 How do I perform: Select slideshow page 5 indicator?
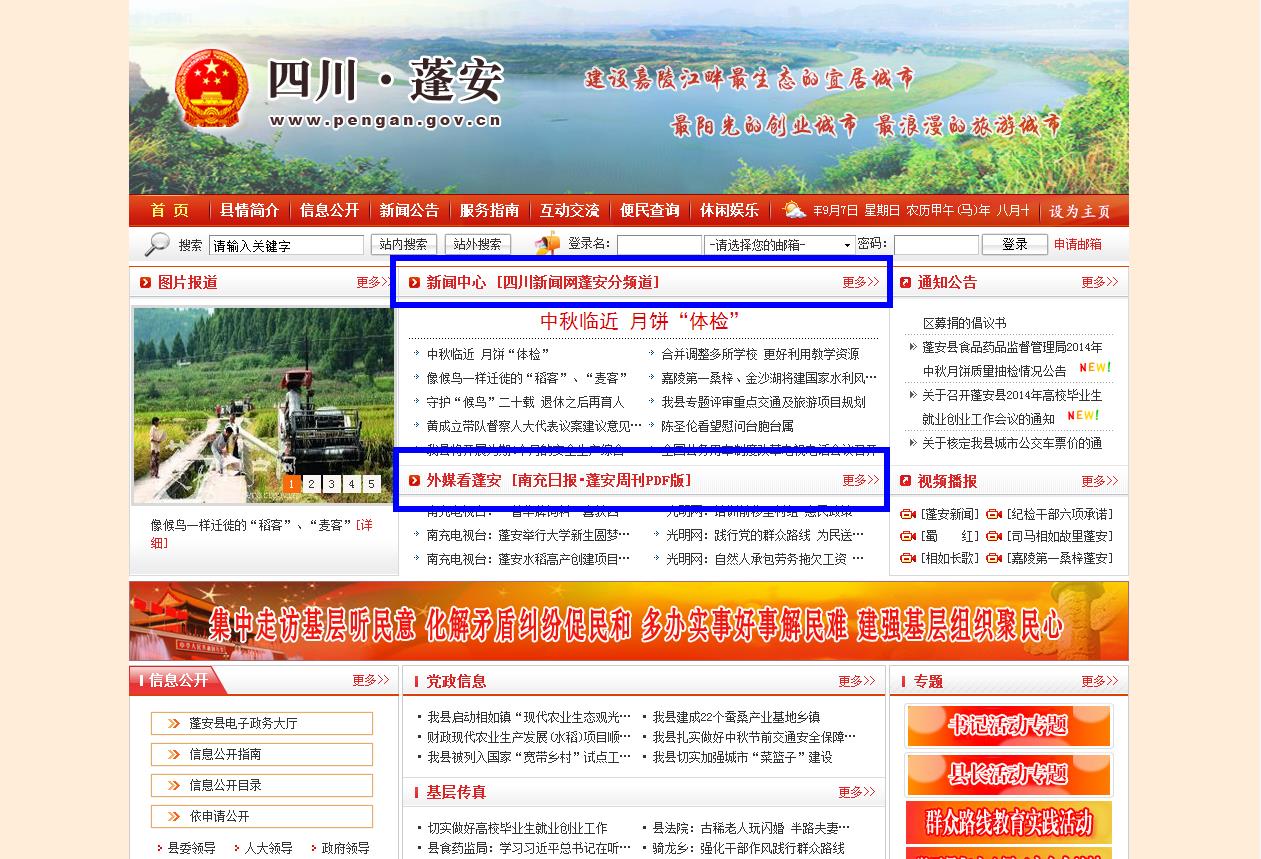371,484
